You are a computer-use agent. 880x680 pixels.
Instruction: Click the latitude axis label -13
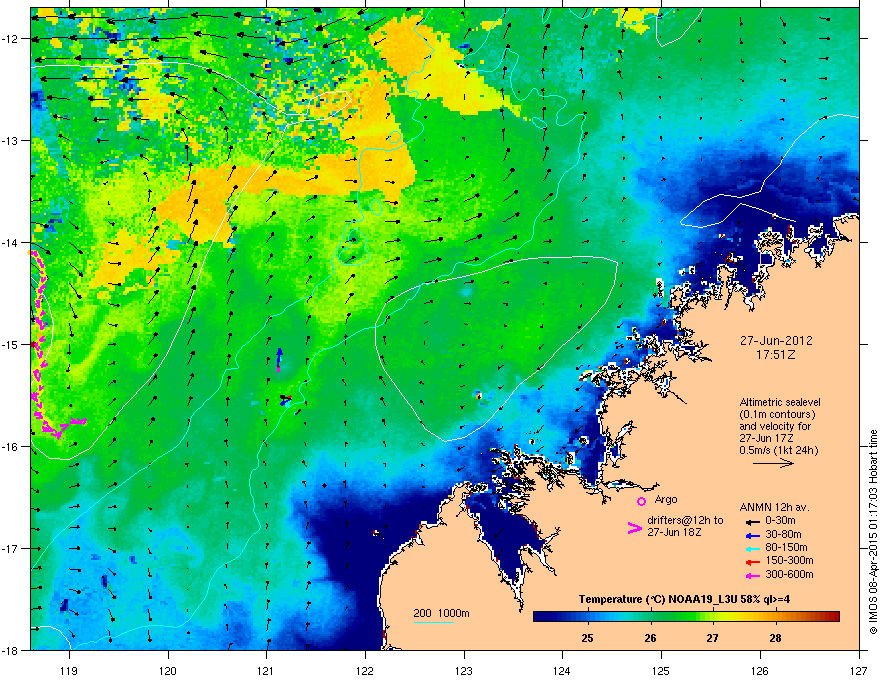pos(11,141)
